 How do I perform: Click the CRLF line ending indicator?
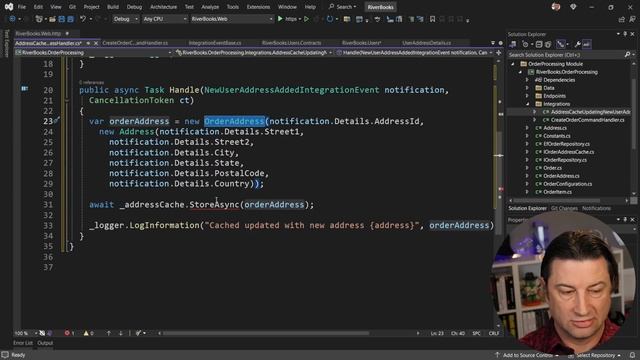click(x=494, y=333)
